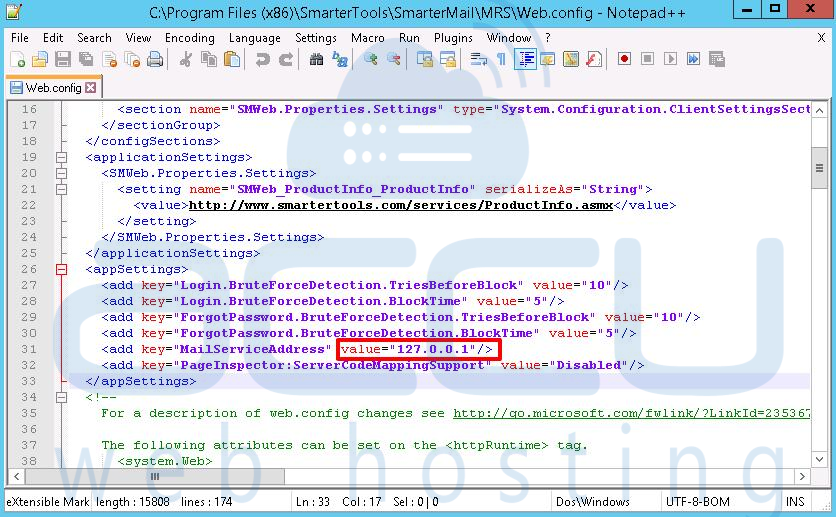The image size is (836, 517).
Task: Open the Function List icon
Action: (594, 59)
